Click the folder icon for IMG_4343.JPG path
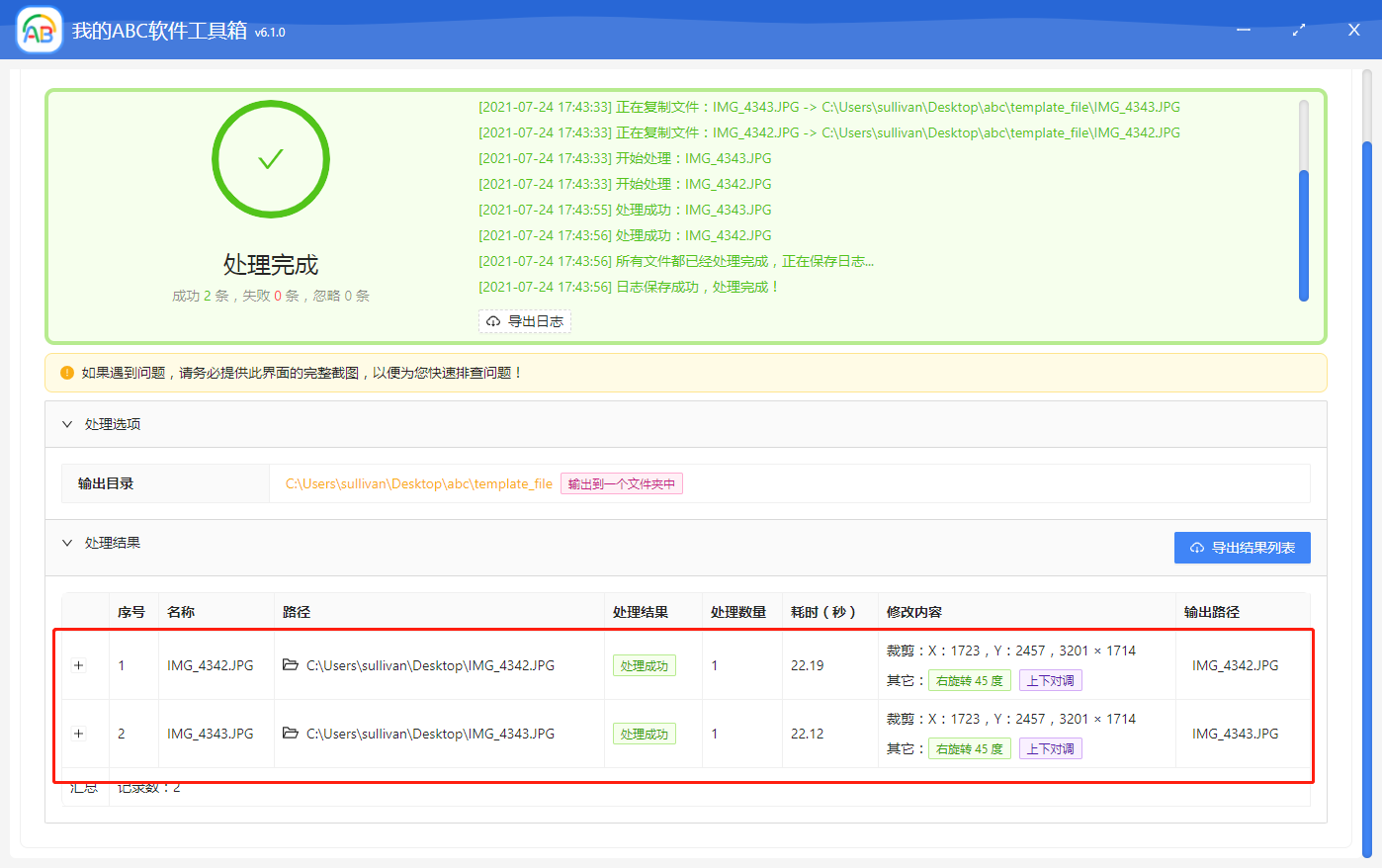Viewport: 1382px width, 868px height. pos(291,734)
